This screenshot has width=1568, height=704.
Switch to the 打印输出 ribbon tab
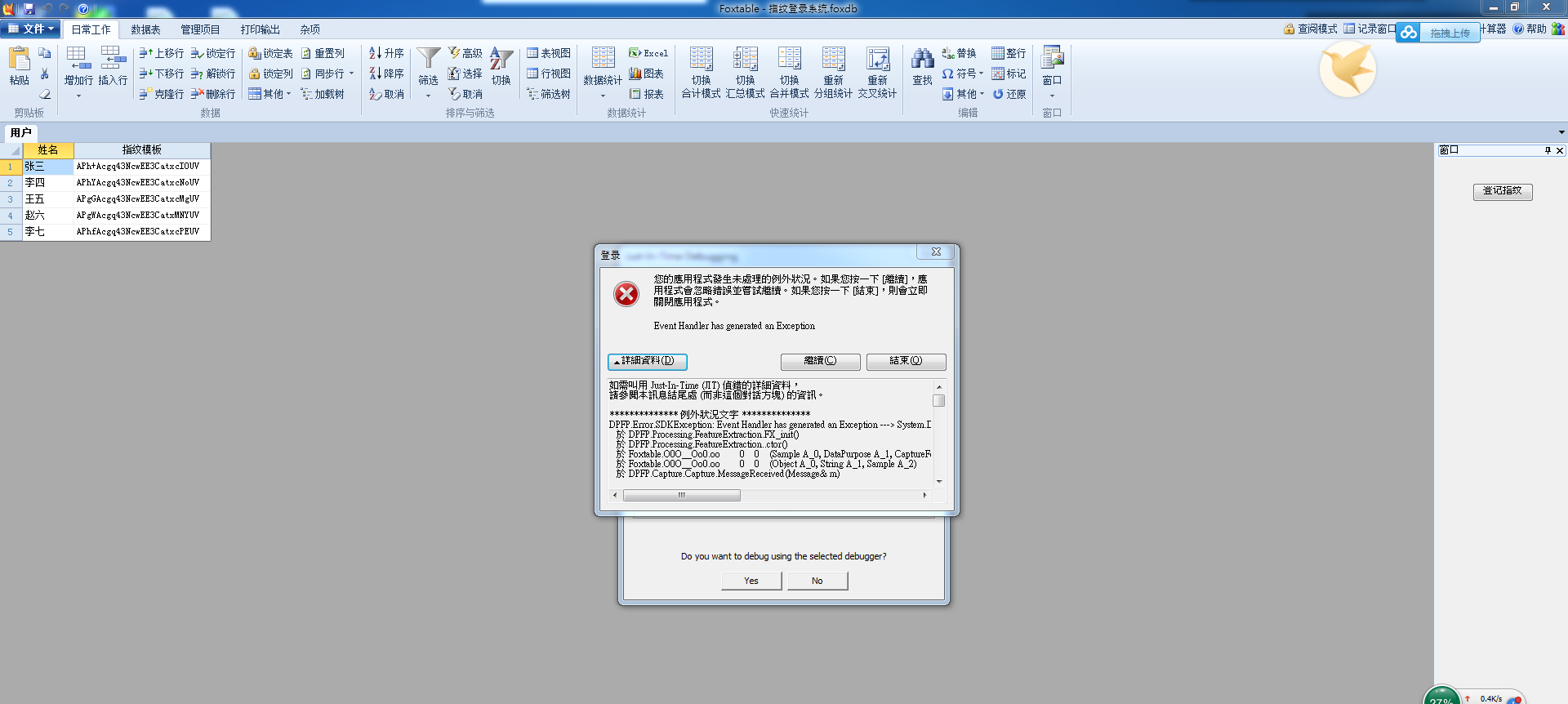pyautogui.click(x=260, y=29)
